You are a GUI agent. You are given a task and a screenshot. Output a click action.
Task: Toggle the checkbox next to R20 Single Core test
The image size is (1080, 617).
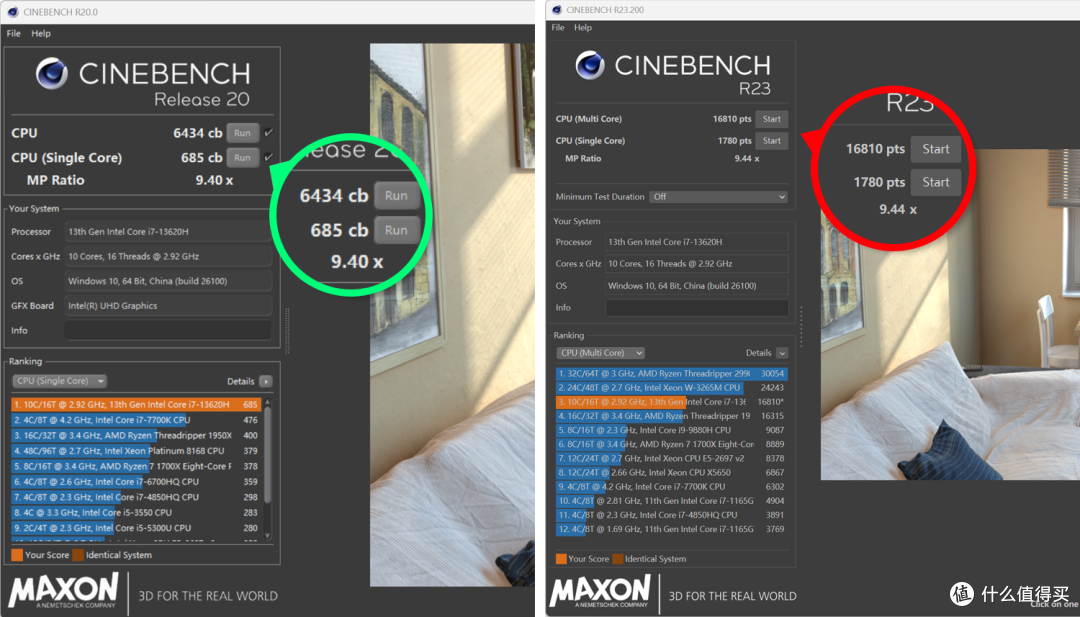point(269,157)
